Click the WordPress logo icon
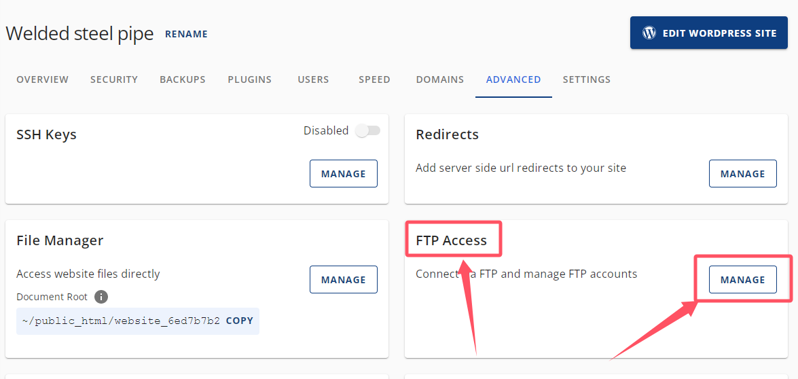This screenshot has width=798, height=379. [649, 33]
